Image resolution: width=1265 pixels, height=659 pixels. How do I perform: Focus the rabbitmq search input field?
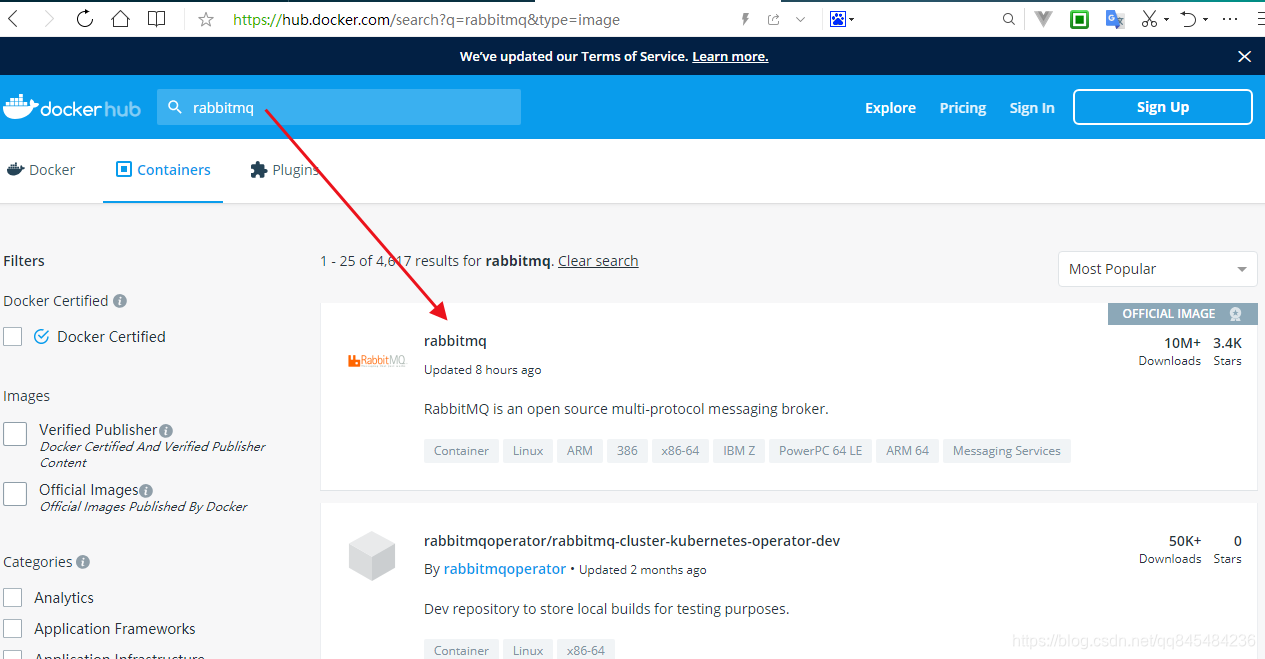click(339, 107)
